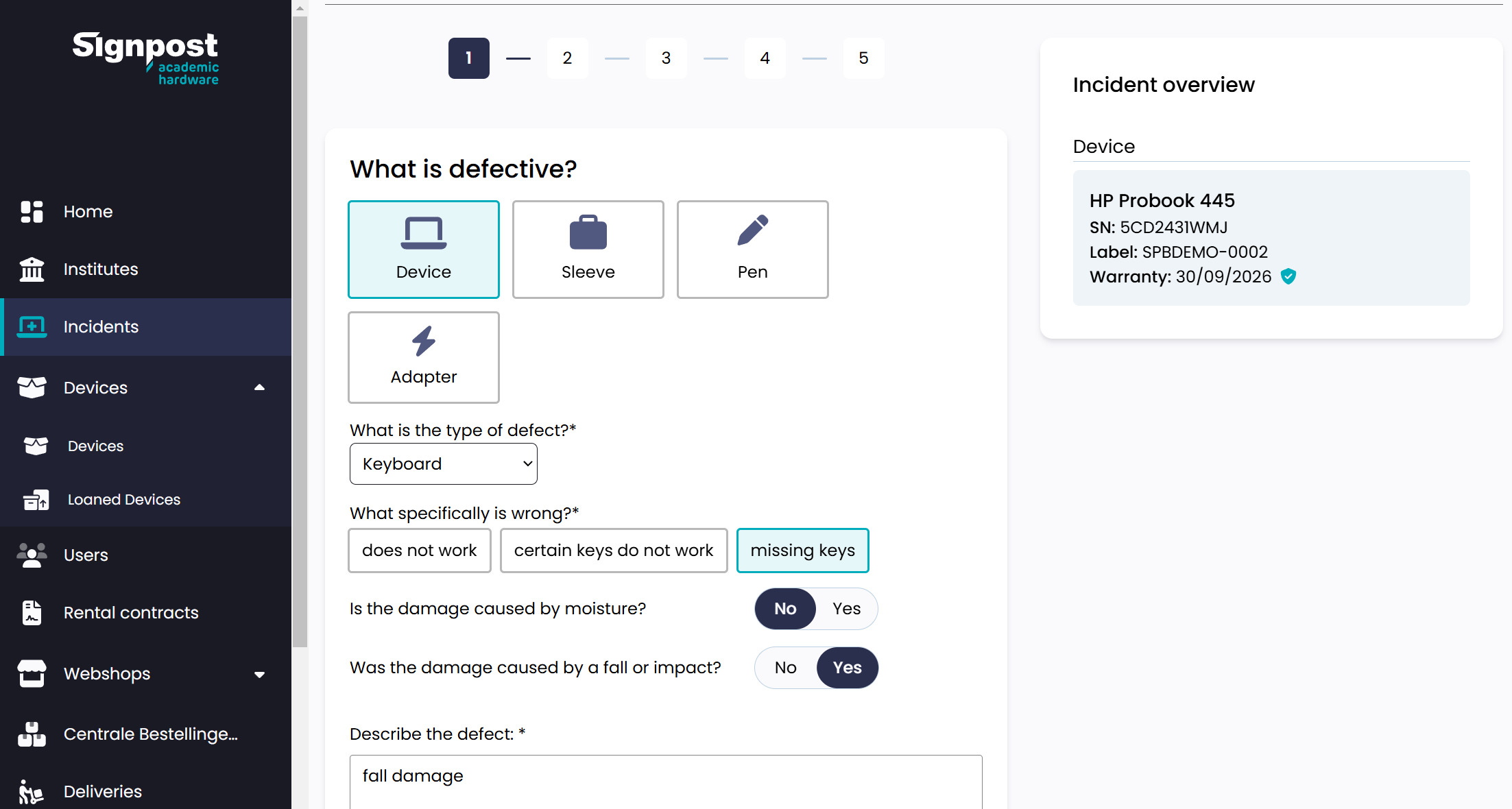The height and width of the screenshot is (809, 1512).
Task: Go to Institutes in the sidebar
Action: pyautogui.click(x=101, y=269)
